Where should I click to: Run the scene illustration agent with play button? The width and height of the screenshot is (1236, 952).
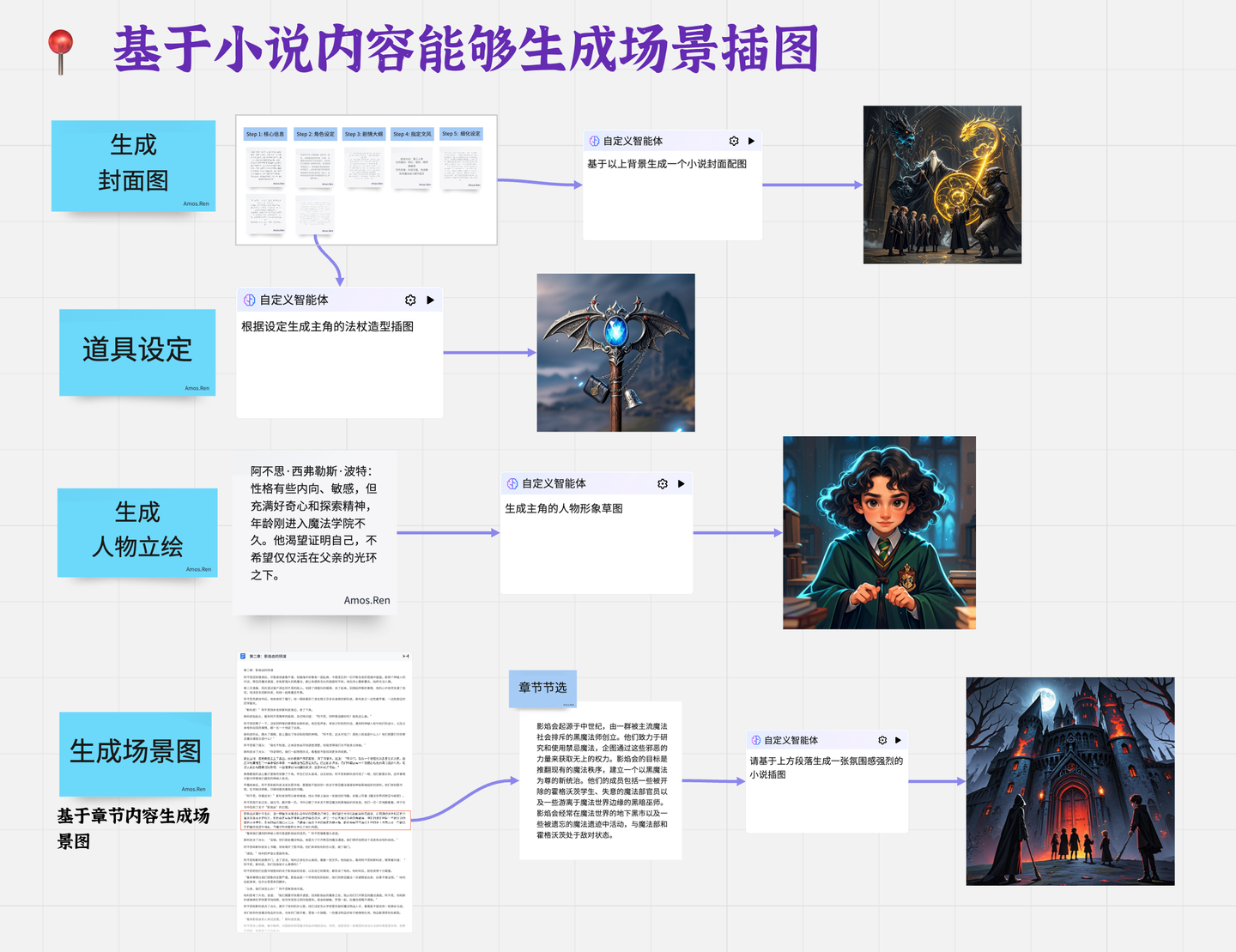(898, 740)
